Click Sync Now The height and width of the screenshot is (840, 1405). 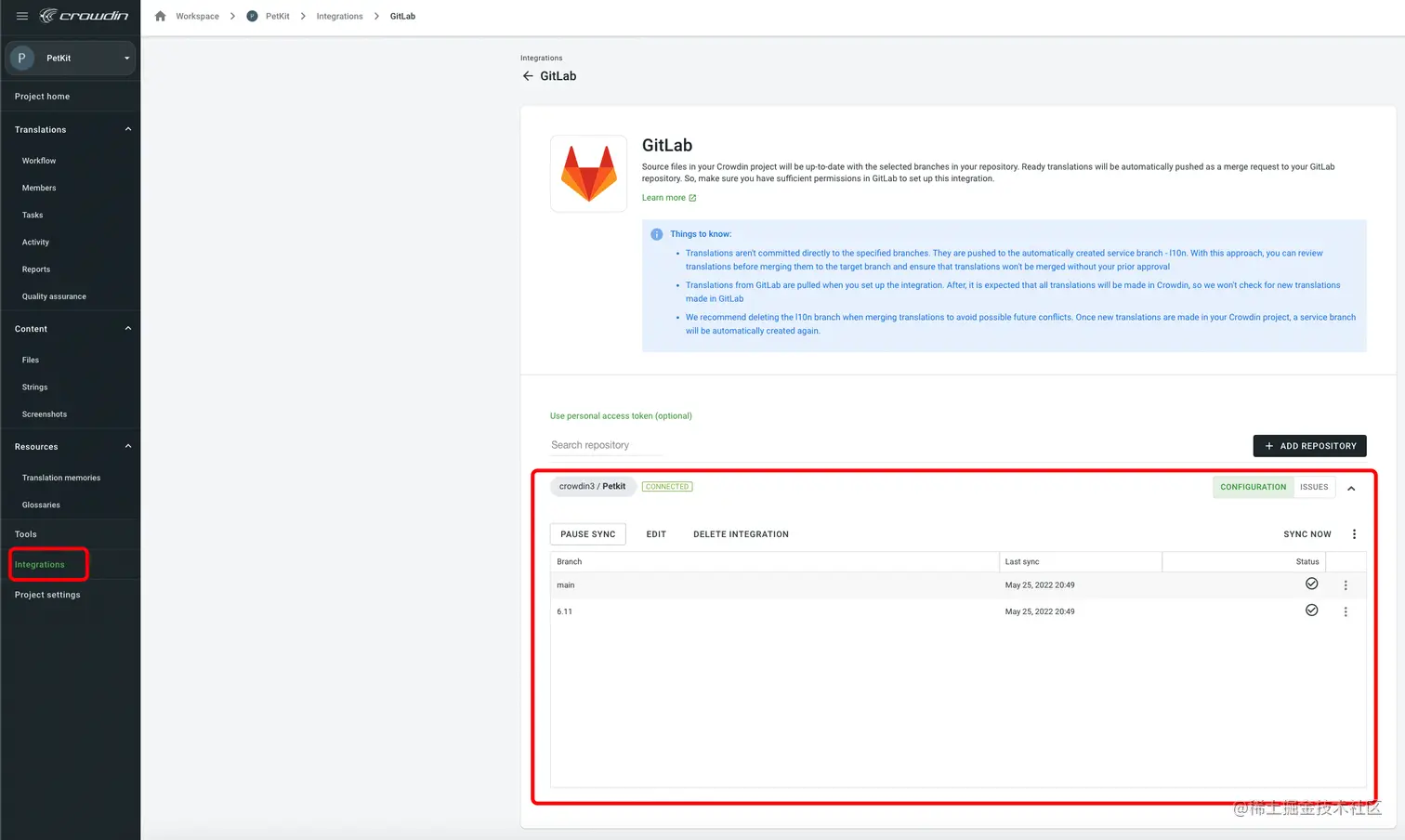[1307, 534]
